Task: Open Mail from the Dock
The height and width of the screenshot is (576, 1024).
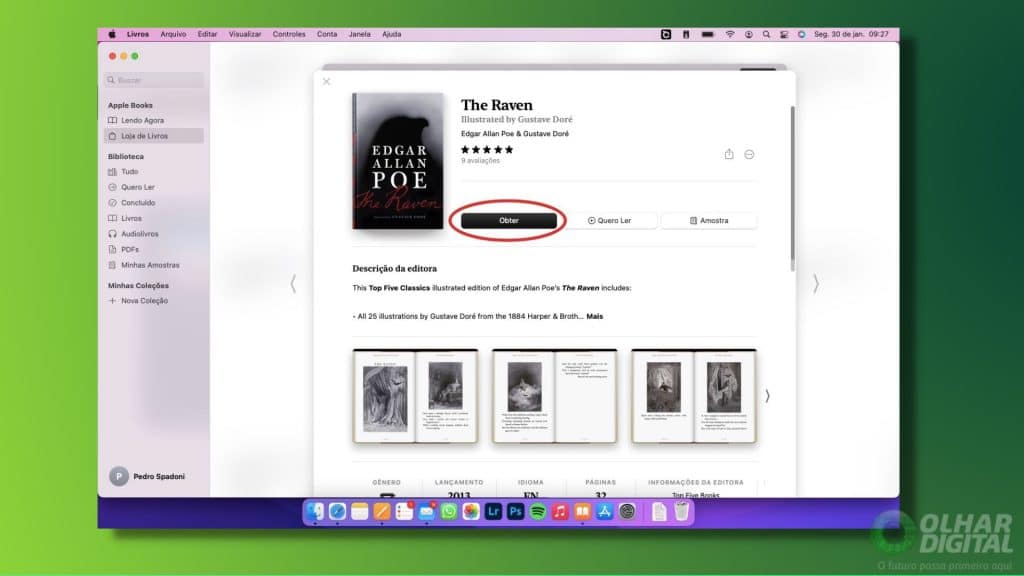Action: coord(426,512)
